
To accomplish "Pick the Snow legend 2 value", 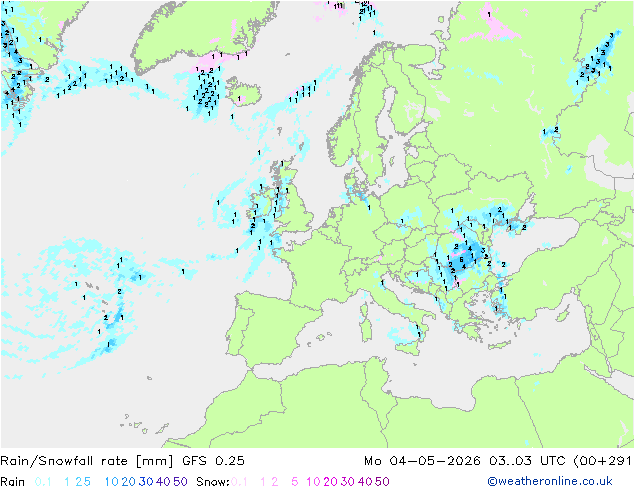I will tap(275, 482).
